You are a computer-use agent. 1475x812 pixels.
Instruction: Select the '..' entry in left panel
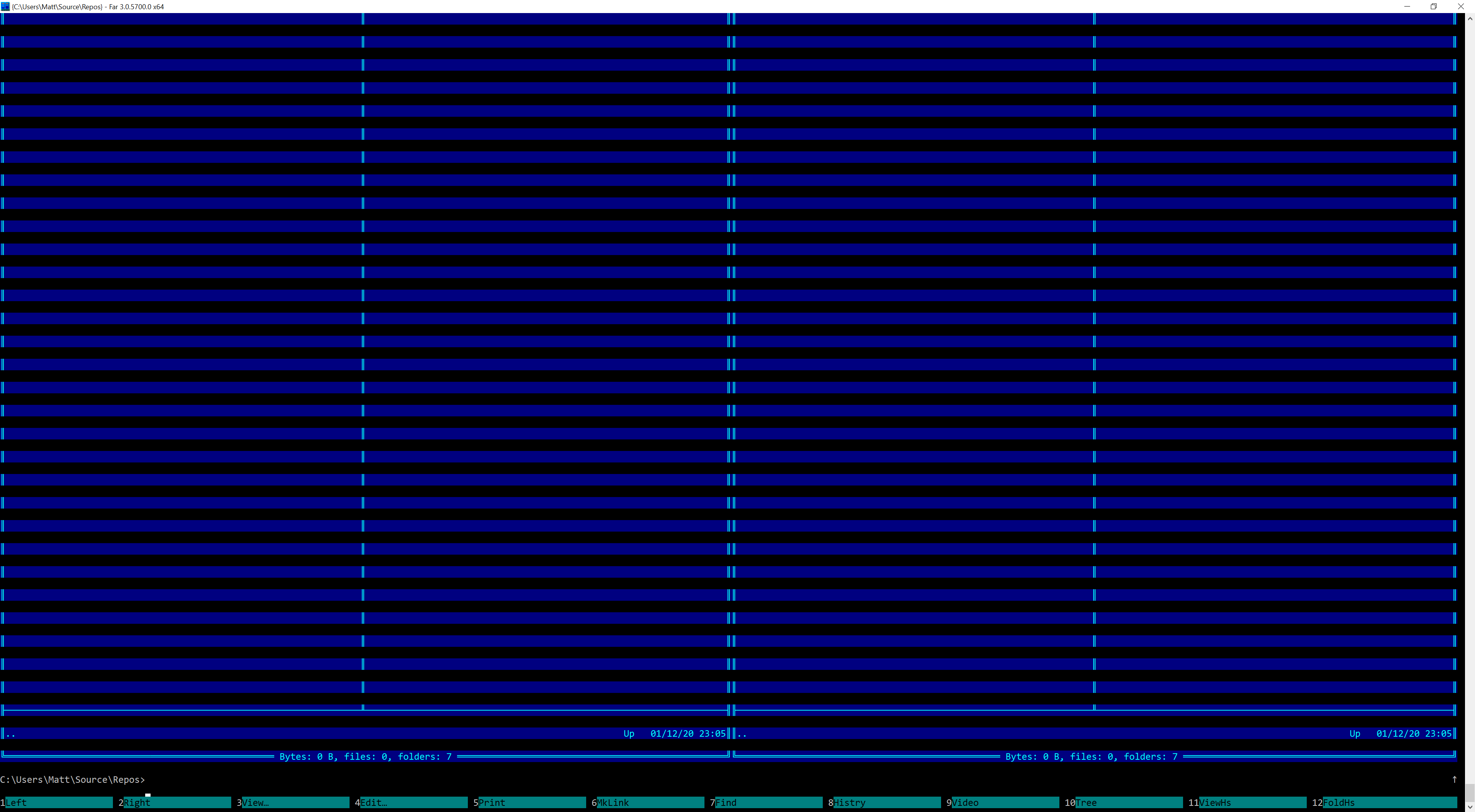pos(11,734)
